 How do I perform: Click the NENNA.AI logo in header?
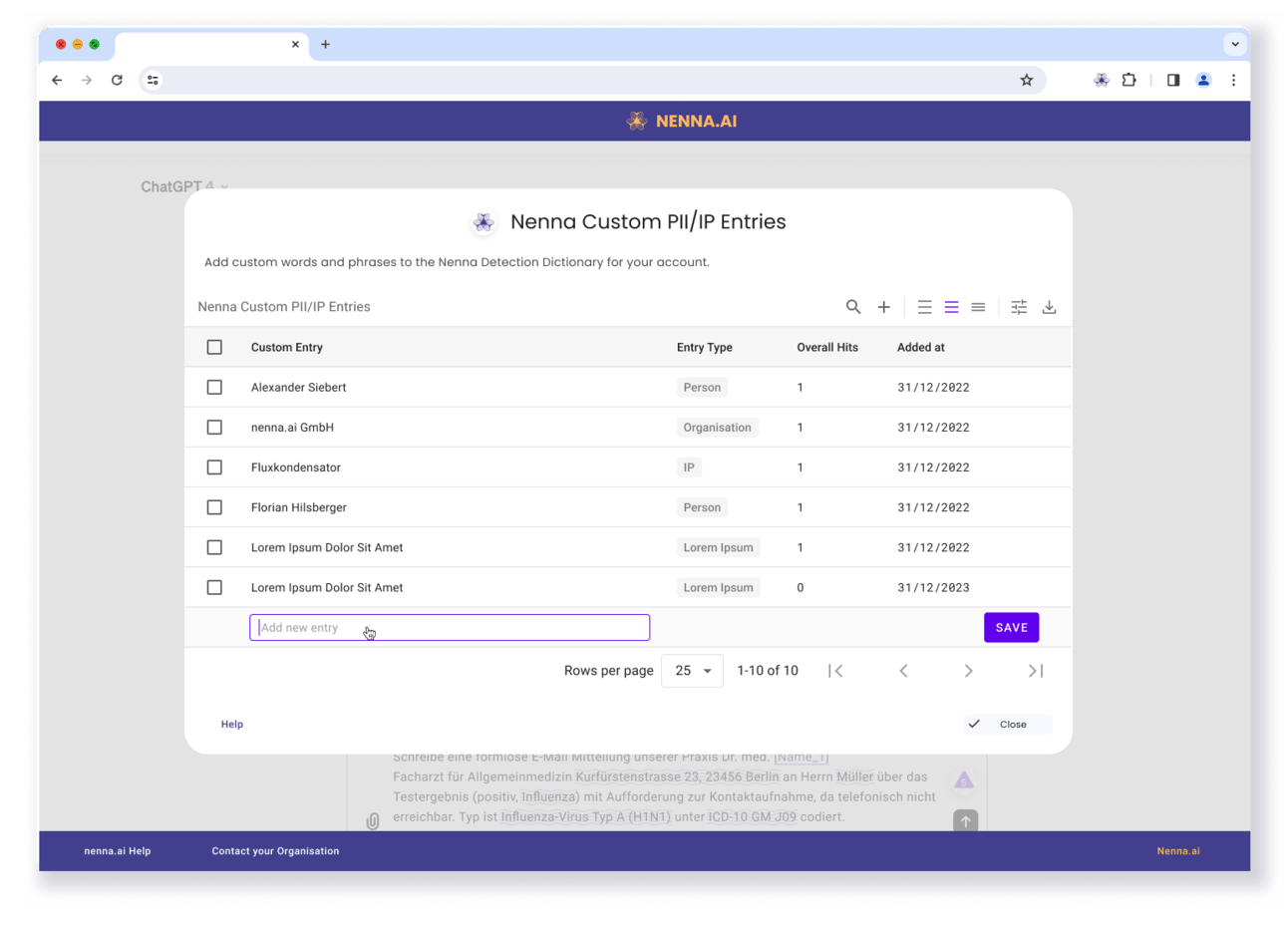682,121
